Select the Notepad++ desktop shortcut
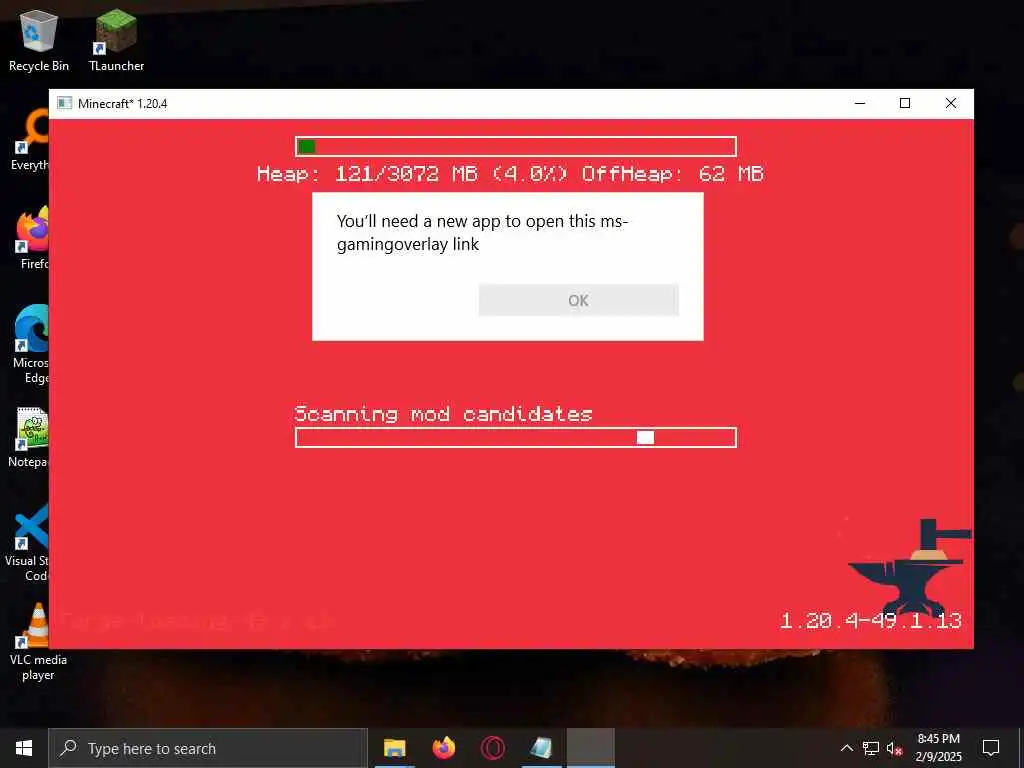Image resolution: width=1024 pixels, height=768 pixels. (x=29, y=438)
